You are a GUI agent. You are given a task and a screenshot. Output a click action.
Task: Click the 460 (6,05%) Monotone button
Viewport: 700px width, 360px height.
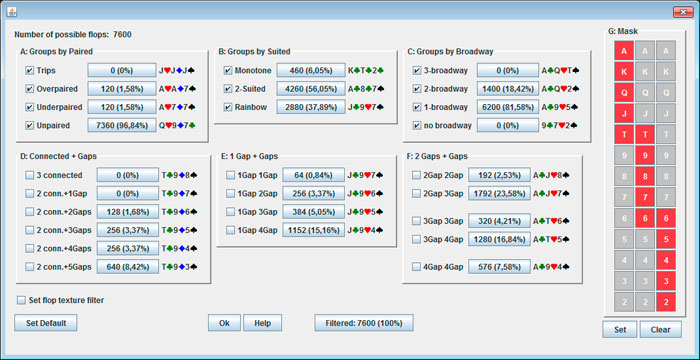pyautogui.click(x=311, y=71)
